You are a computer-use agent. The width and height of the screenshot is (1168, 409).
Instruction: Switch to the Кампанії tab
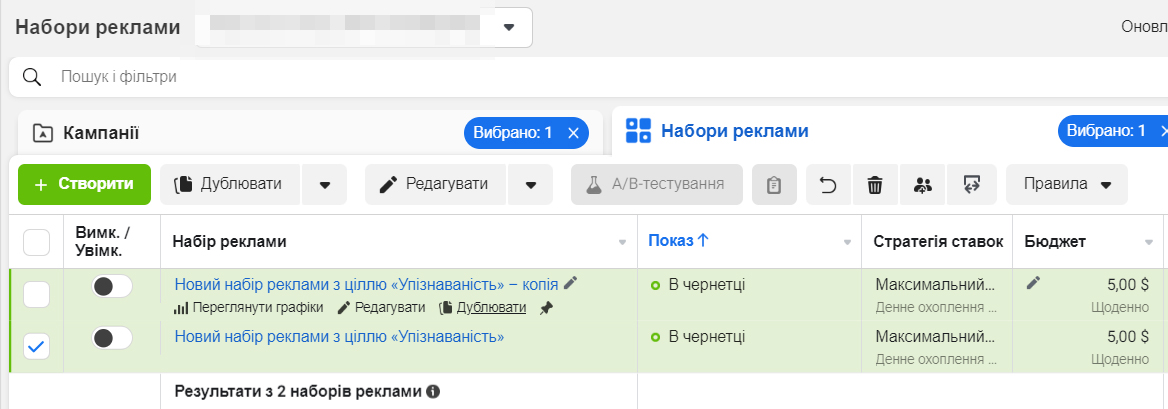point(310,133)
